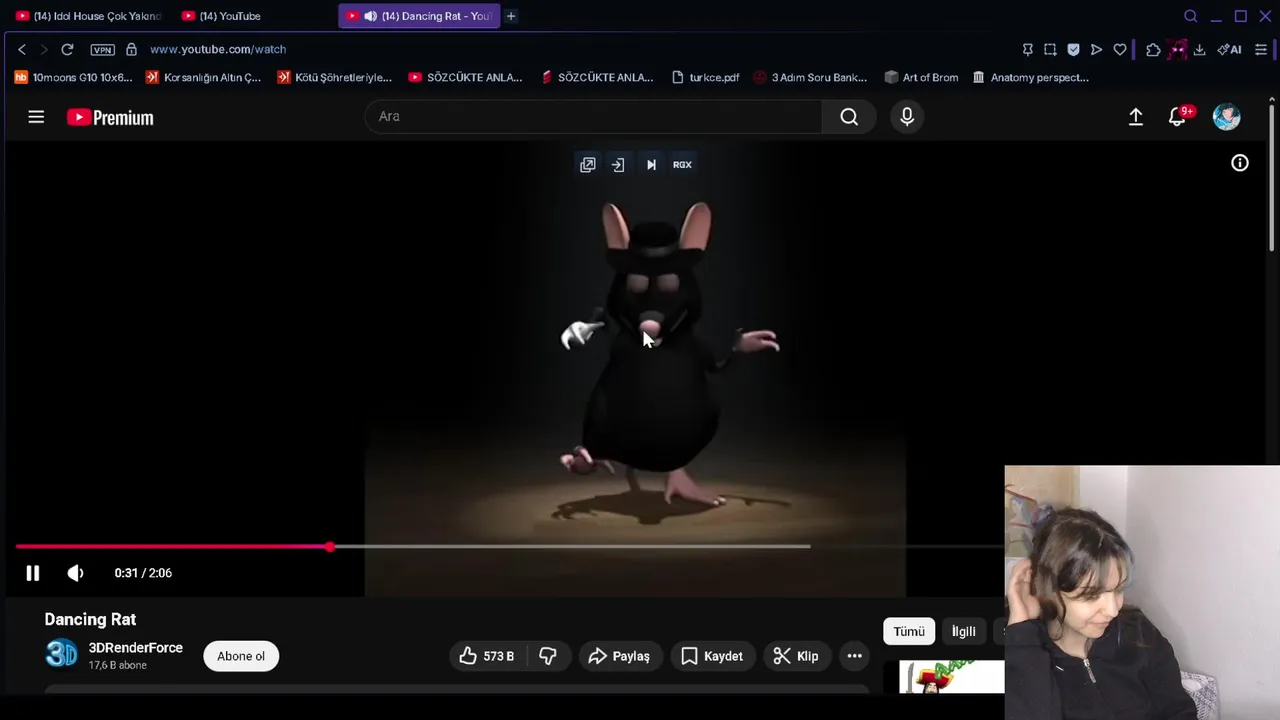View site security lock info

click(x=131, y=49)
